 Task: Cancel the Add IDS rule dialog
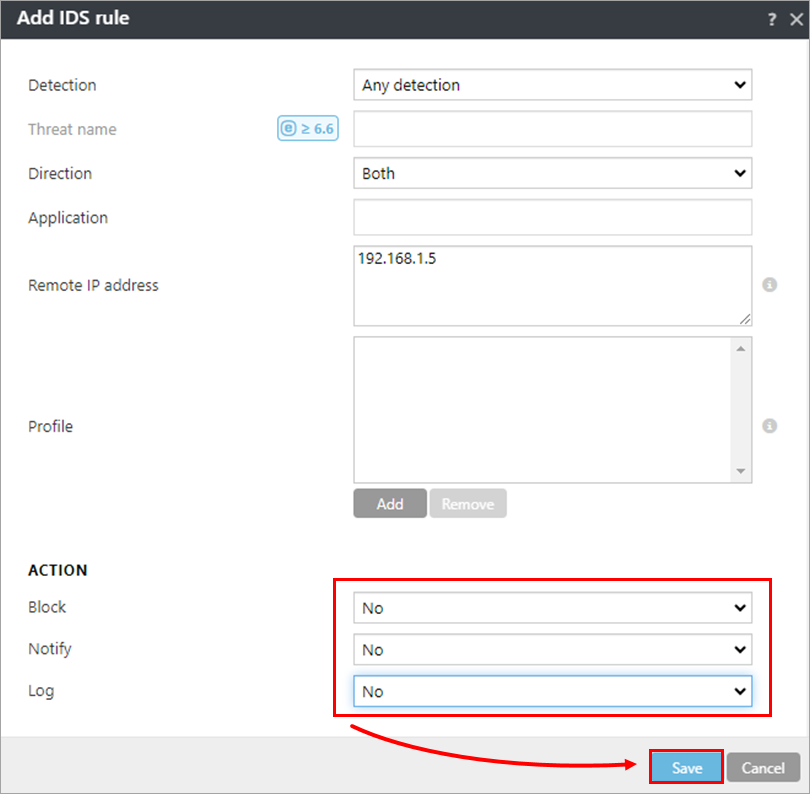[x=763, y=767]
